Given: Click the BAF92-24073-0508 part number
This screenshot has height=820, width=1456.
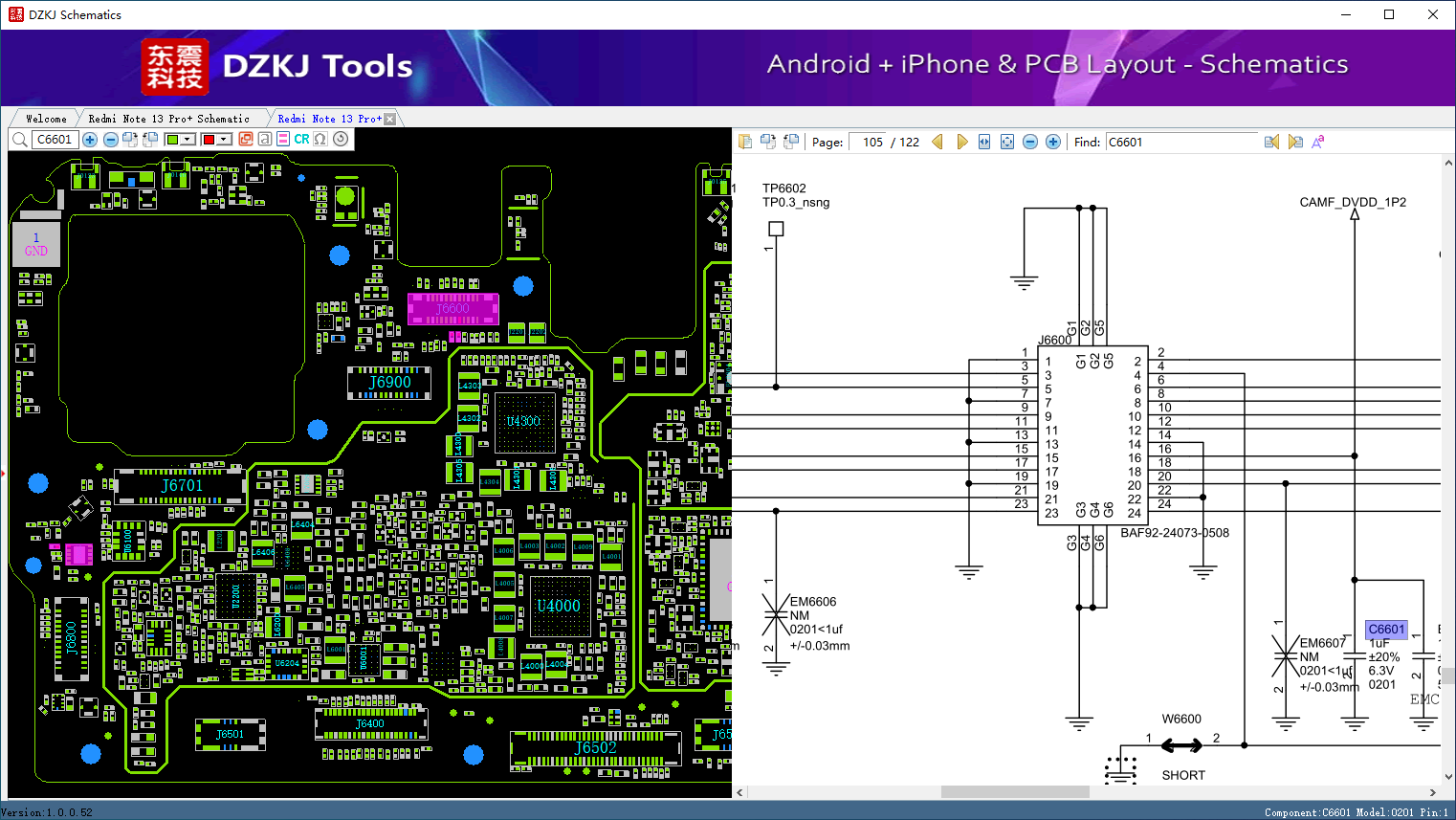Looking at the screenshot, I should click(1175, 533).
